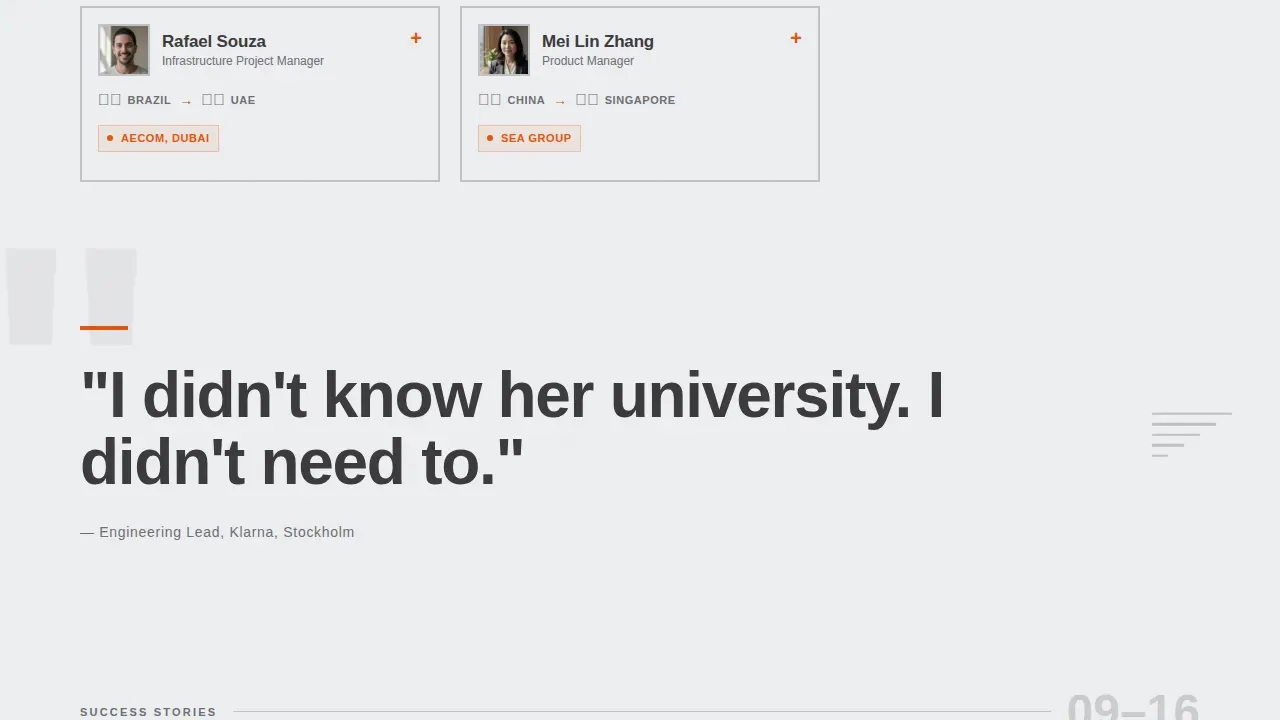Click the orange accent bar above quote
The height and width of the screenshot is (720, 1280).
104,327
